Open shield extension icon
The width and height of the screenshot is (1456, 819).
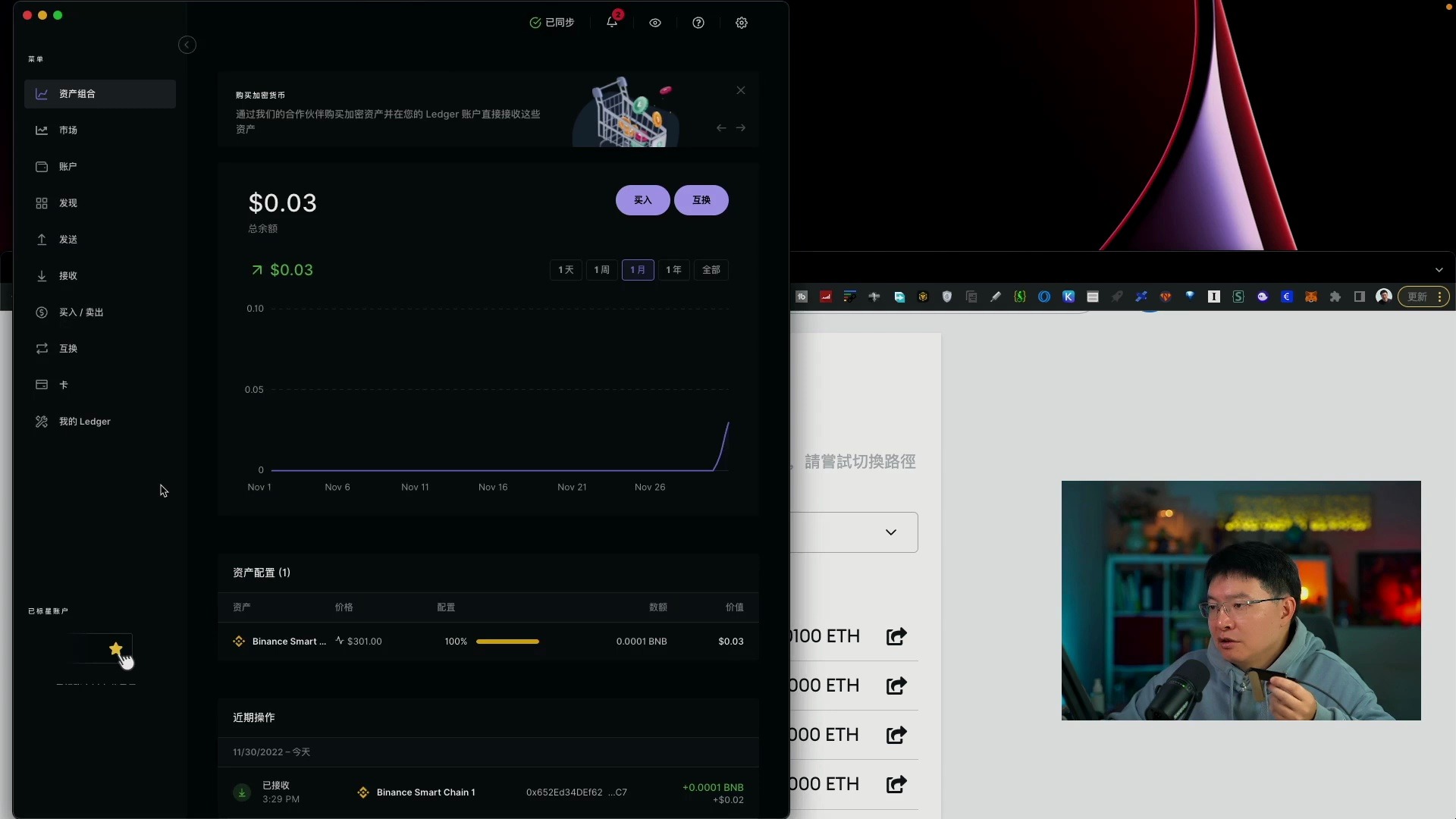coord(947,297)
